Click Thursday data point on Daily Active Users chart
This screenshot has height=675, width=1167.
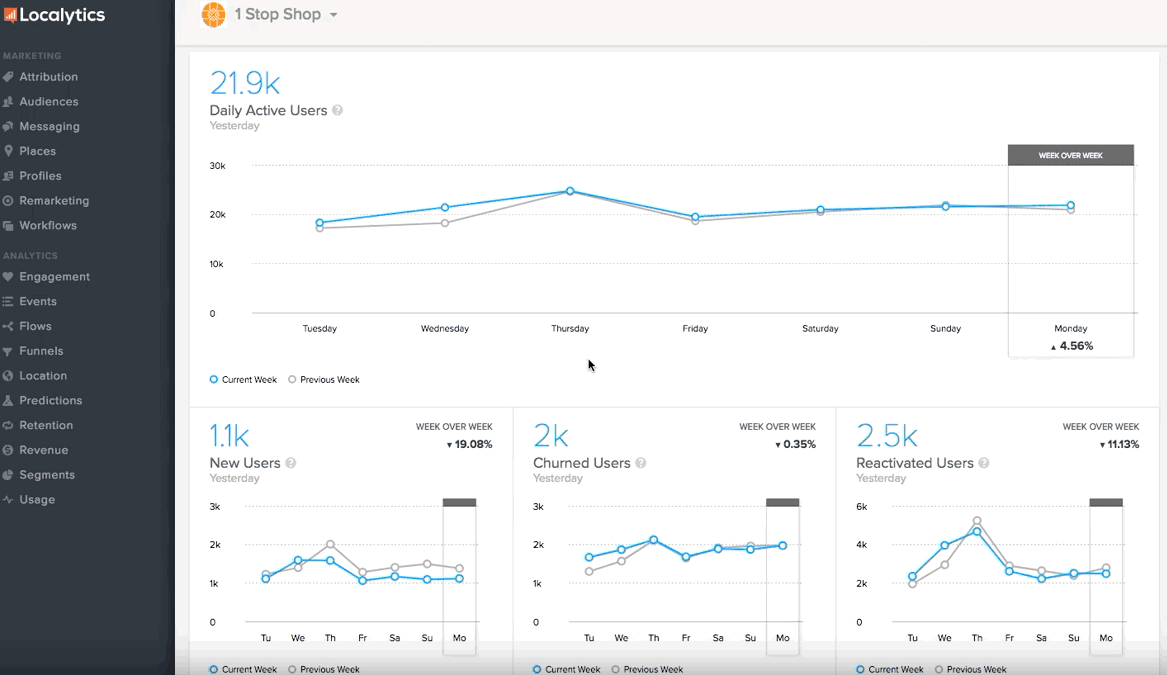pyautogui.click(x=570, y=191)
